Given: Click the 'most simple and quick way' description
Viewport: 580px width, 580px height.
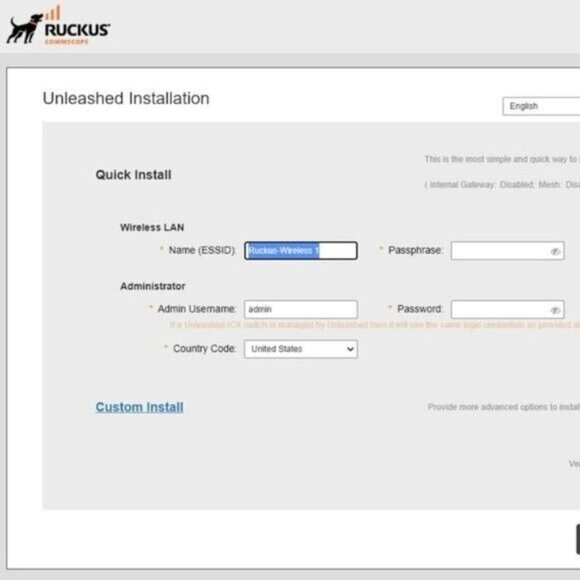Looking at the screenshot, I should (x=502, y=159).
